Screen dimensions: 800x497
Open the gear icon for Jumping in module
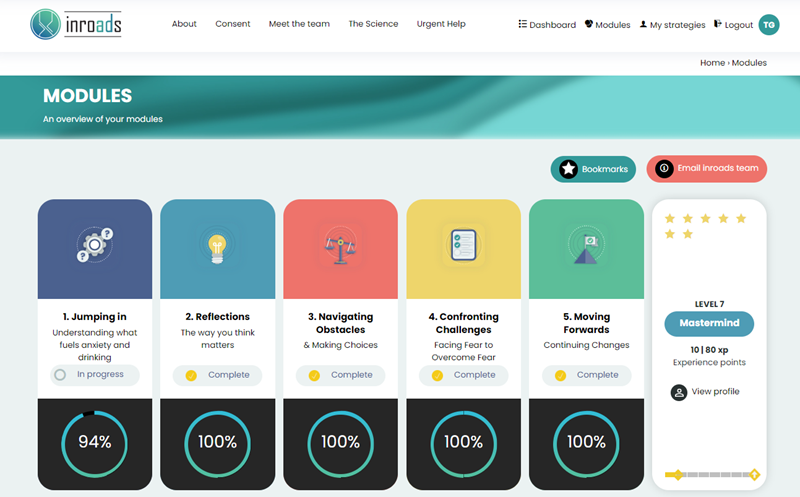tap(95, 245)
